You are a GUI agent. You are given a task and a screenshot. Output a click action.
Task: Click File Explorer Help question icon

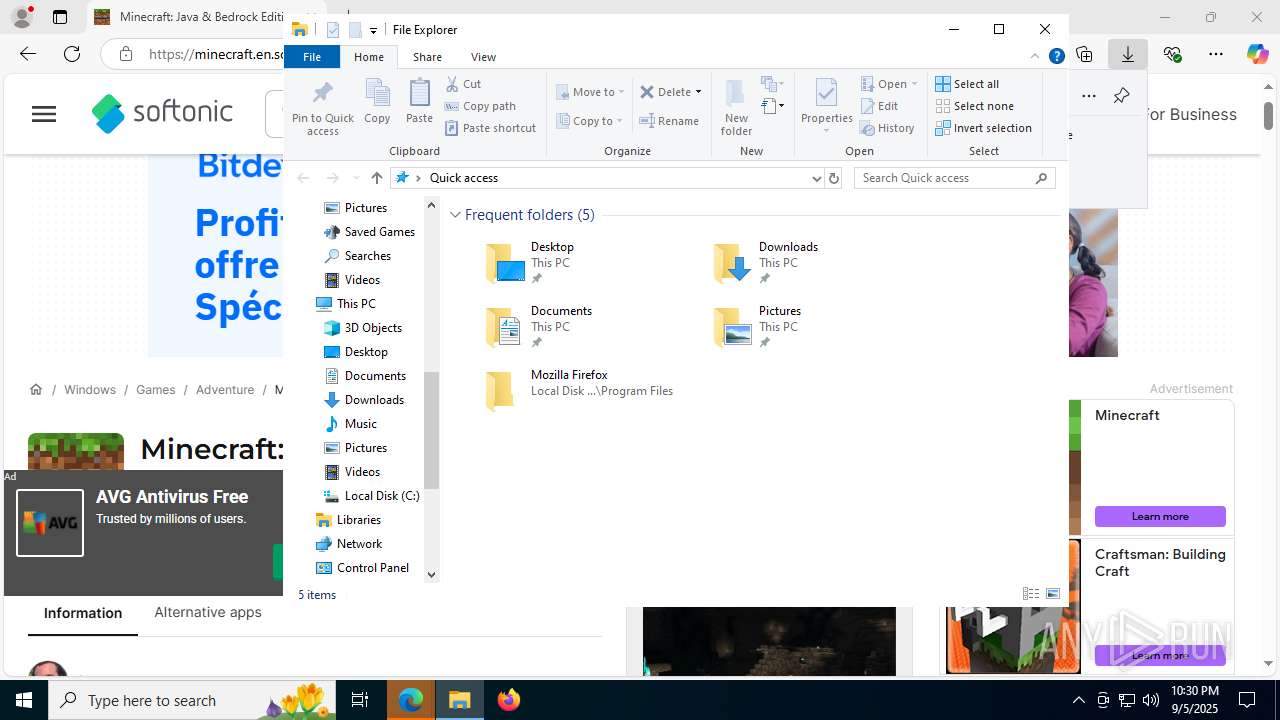pyautogui.click(x=1056, y=57)
